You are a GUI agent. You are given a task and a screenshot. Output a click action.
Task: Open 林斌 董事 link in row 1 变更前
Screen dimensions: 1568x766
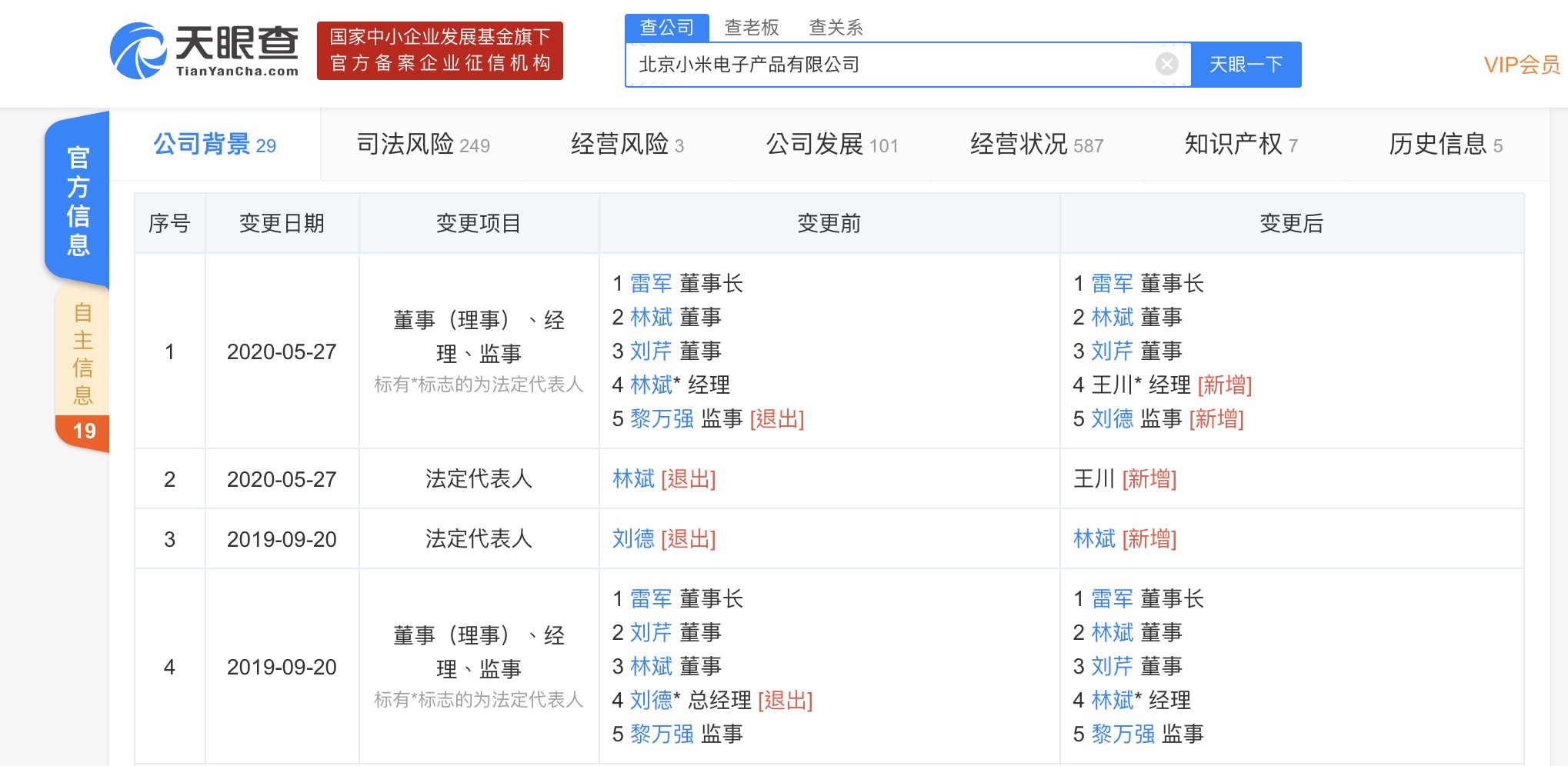point(651,318)
